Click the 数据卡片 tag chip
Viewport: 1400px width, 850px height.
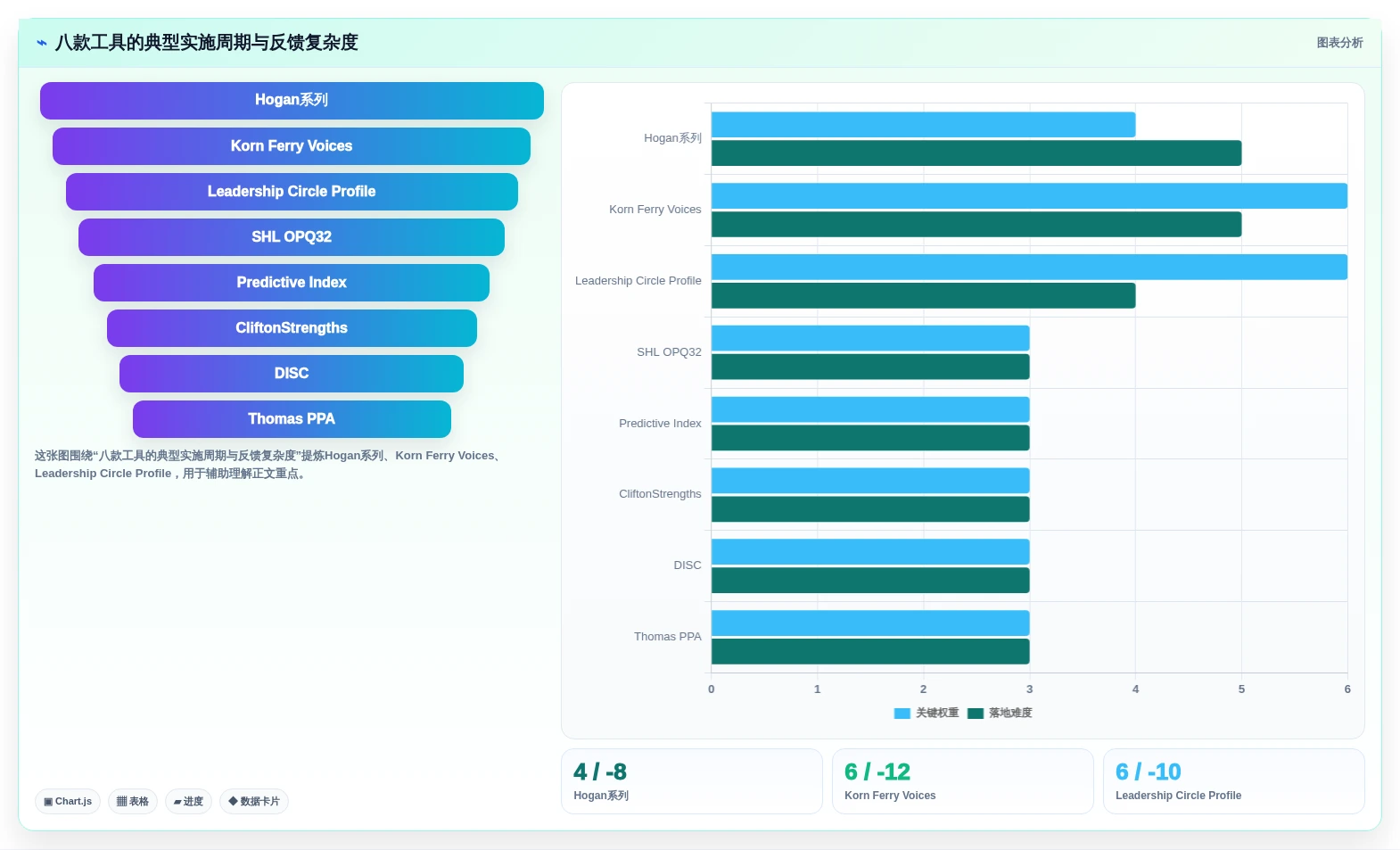[254, 801]
